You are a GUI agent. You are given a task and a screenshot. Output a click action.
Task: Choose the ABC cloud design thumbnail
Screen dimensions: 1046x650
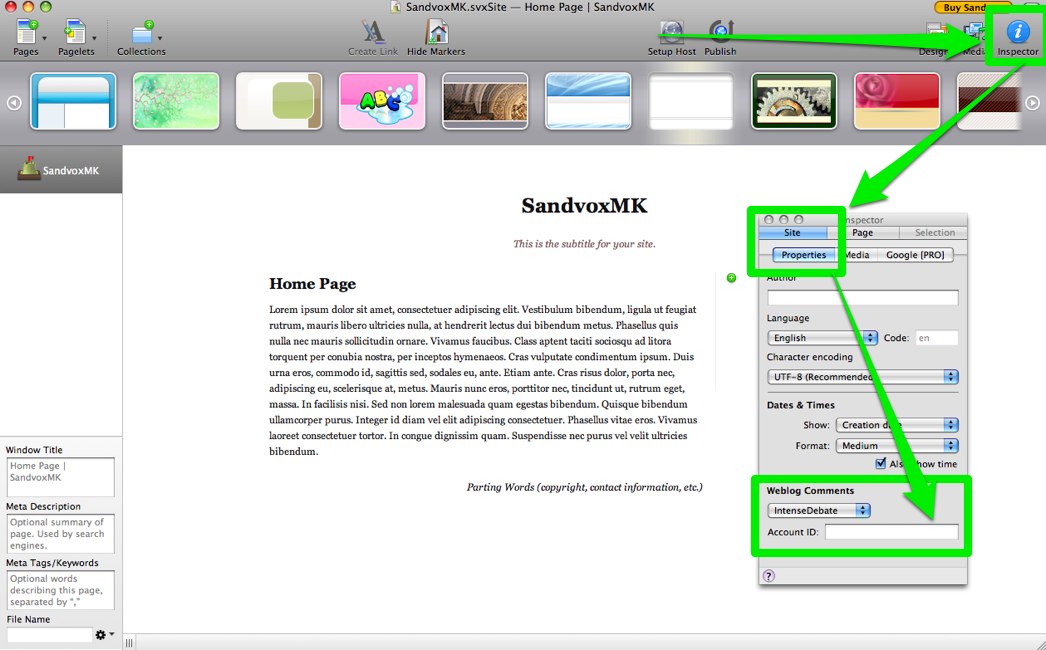click(x=381, y=101)
